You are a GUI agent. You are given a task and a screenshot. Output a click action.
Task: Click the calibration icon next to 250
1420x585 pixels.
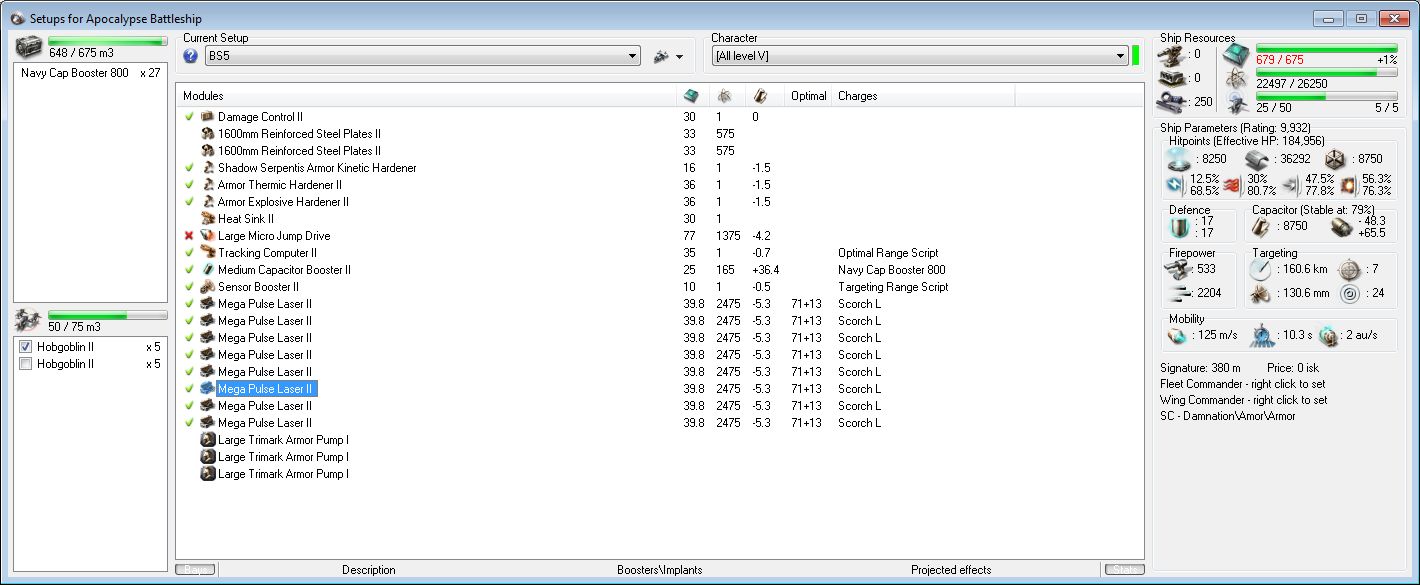click(x=1169, y=101)
